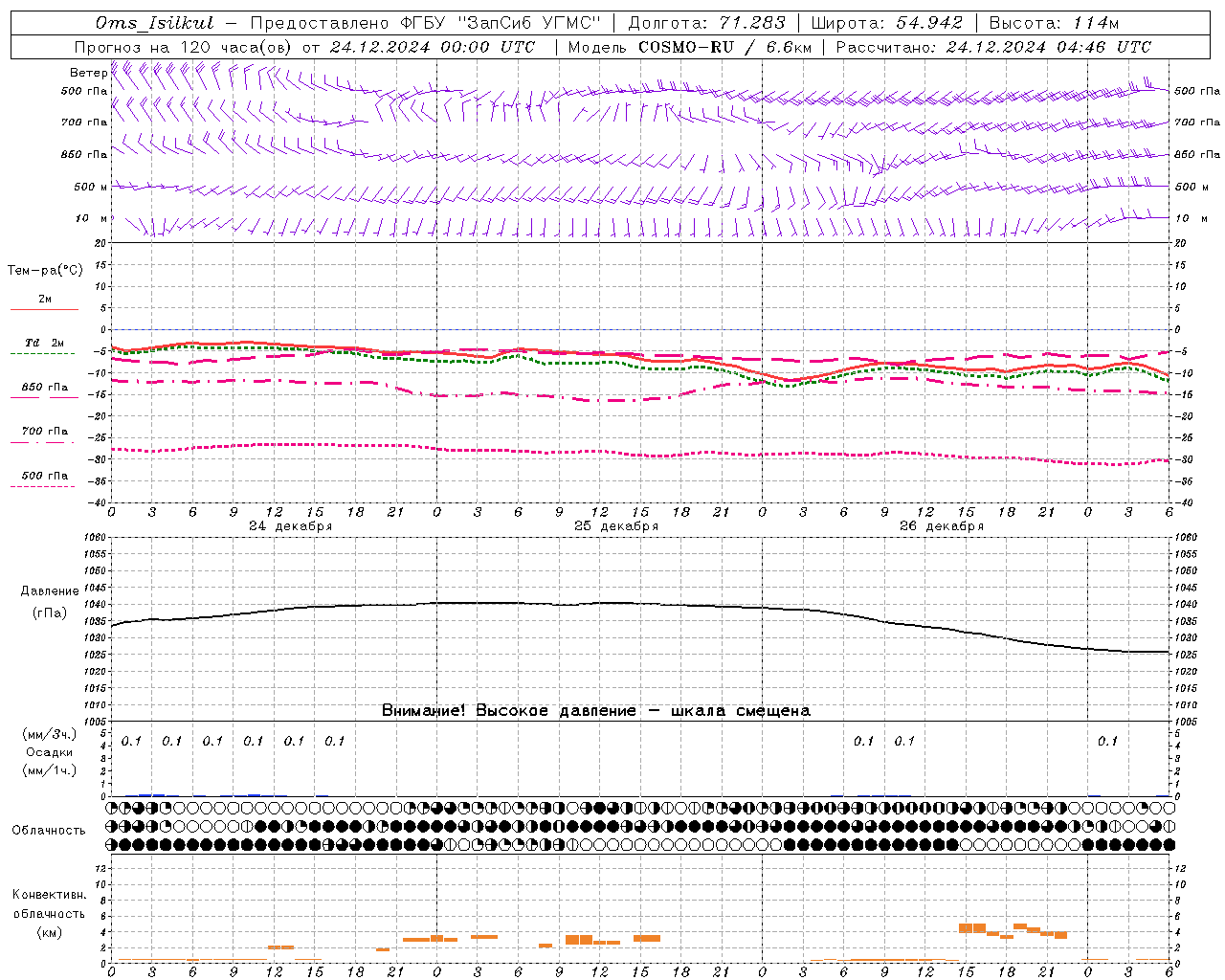Viewport: 1225px width, 980px height.
Task: Click the '(мм/3ч.)' precipitation unit label
Action: click(x=50, y=734)
